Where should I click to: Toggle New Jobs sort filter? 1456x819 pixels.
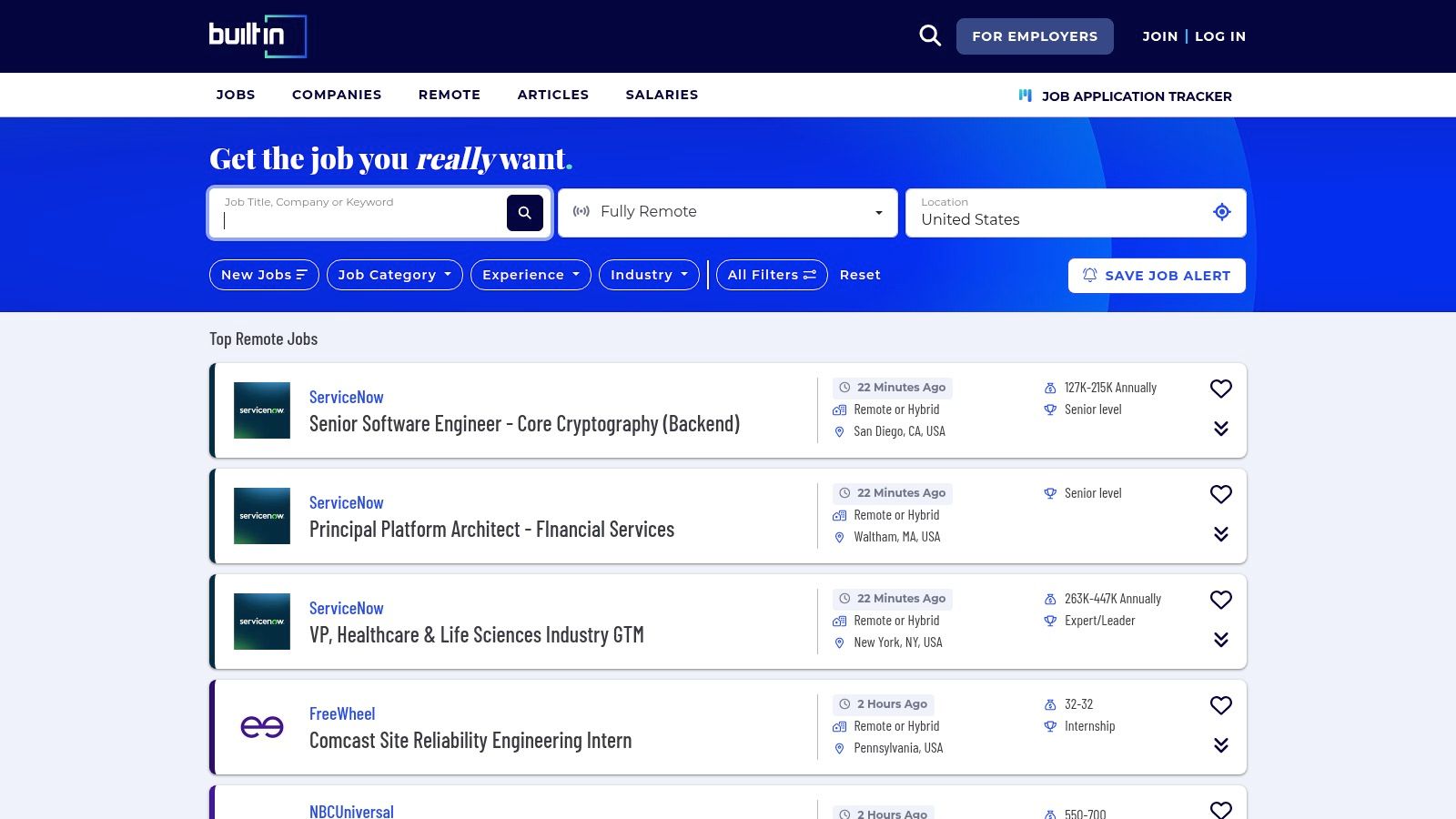(x=264, y=275)
